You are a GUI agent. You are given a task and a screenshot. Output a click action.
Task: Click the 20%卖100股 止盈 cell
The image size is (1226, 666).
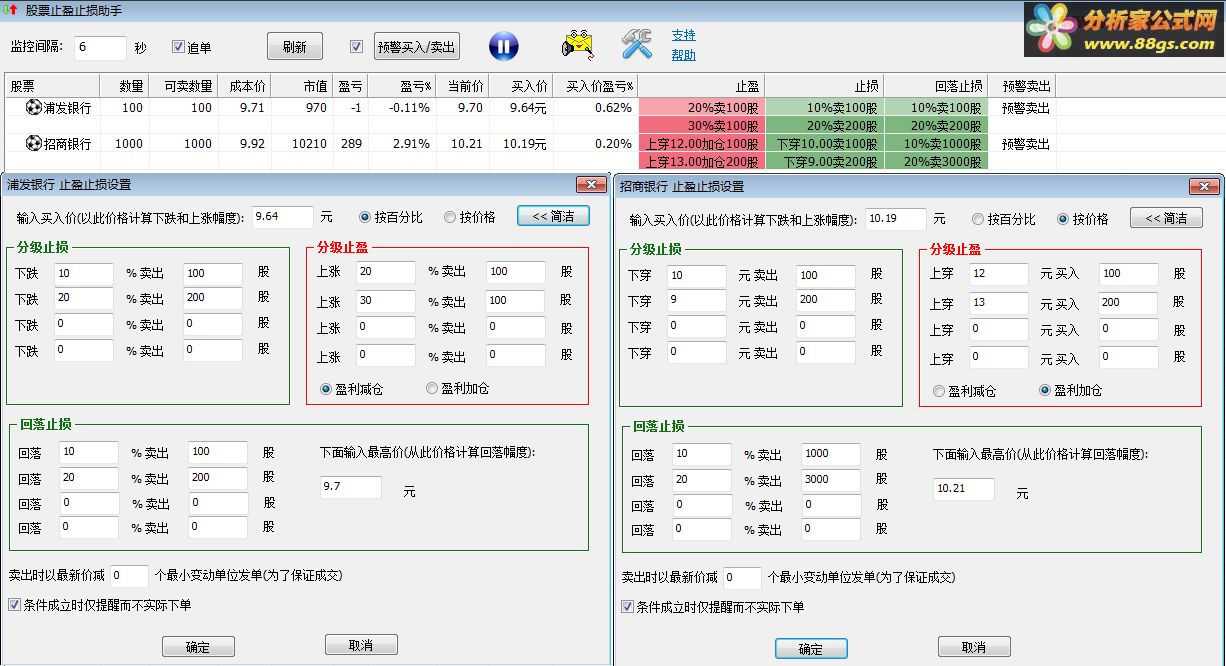tap(701, 108)
